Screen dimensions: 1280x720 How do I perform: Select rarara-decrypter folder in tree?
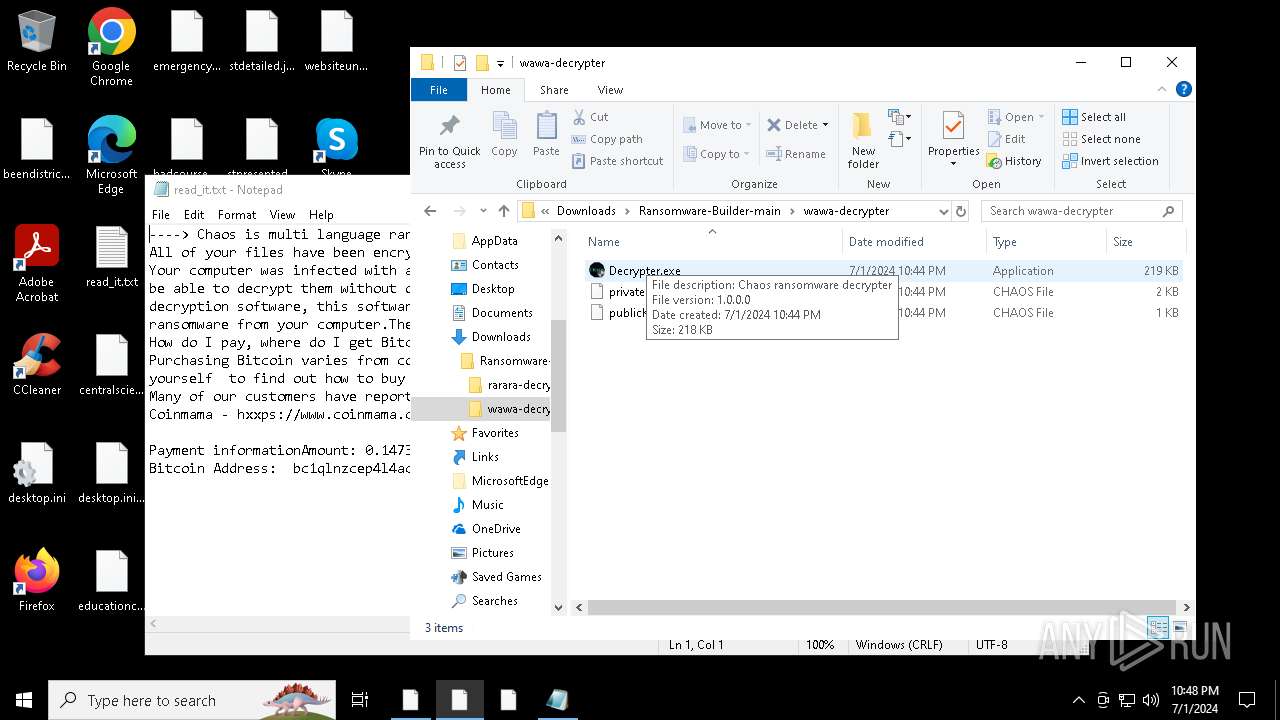(x=510, y=385)
